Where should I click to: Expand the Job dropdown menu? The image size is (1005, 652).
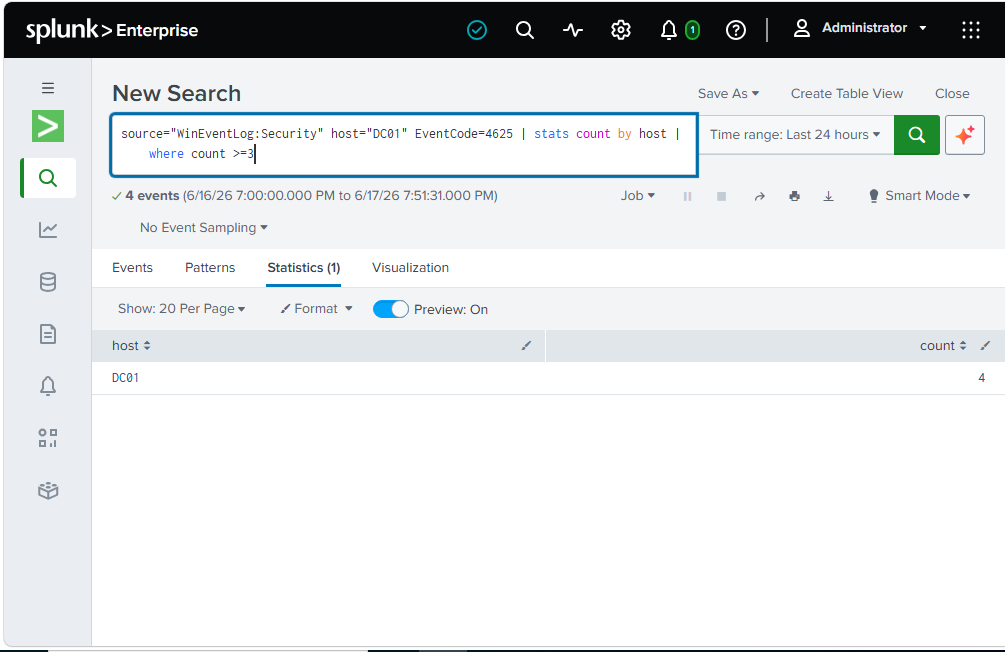coord(637,196)
